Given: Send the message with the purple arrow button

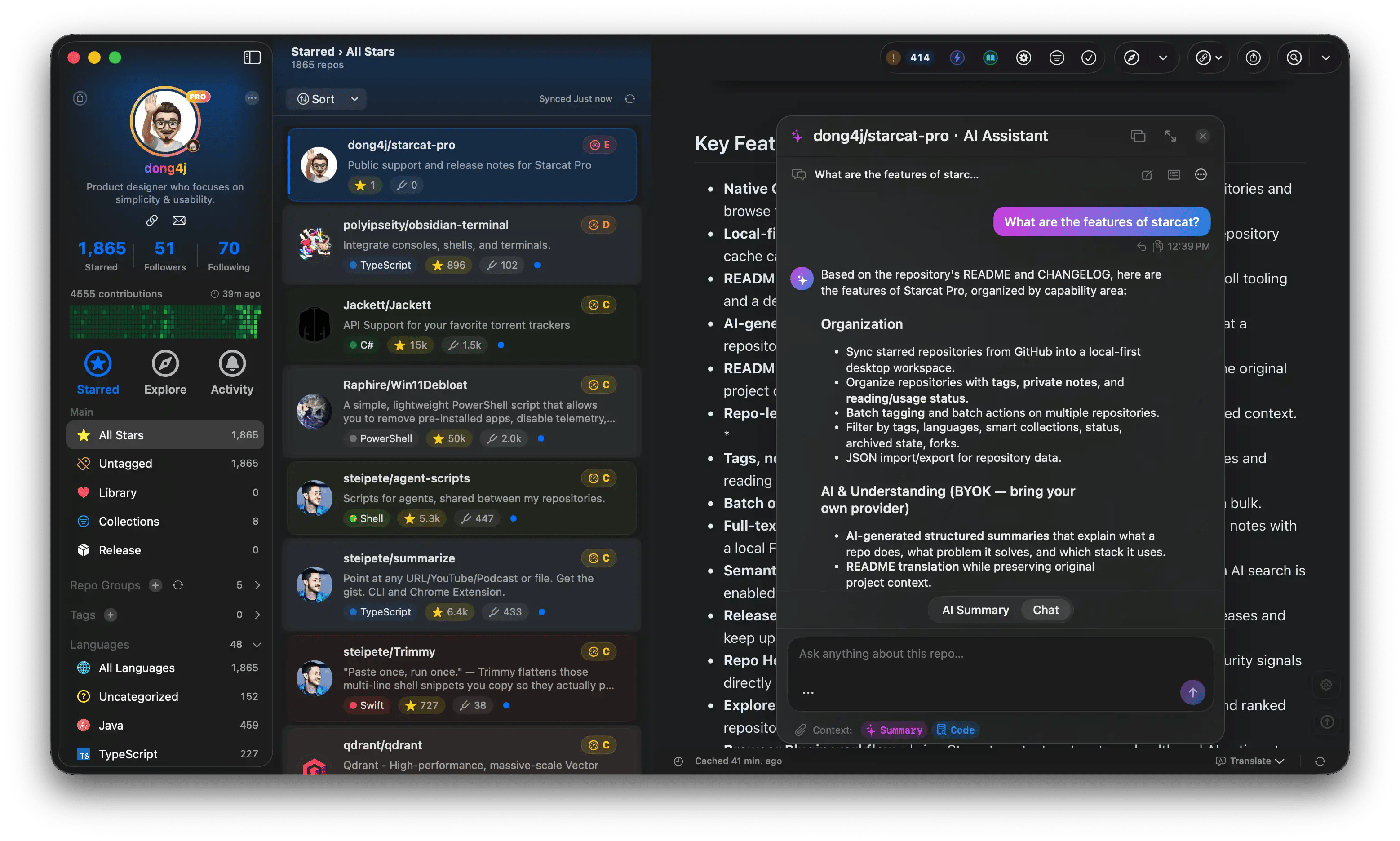Looking at the screenshot, I should click(x=1192, y=692).
